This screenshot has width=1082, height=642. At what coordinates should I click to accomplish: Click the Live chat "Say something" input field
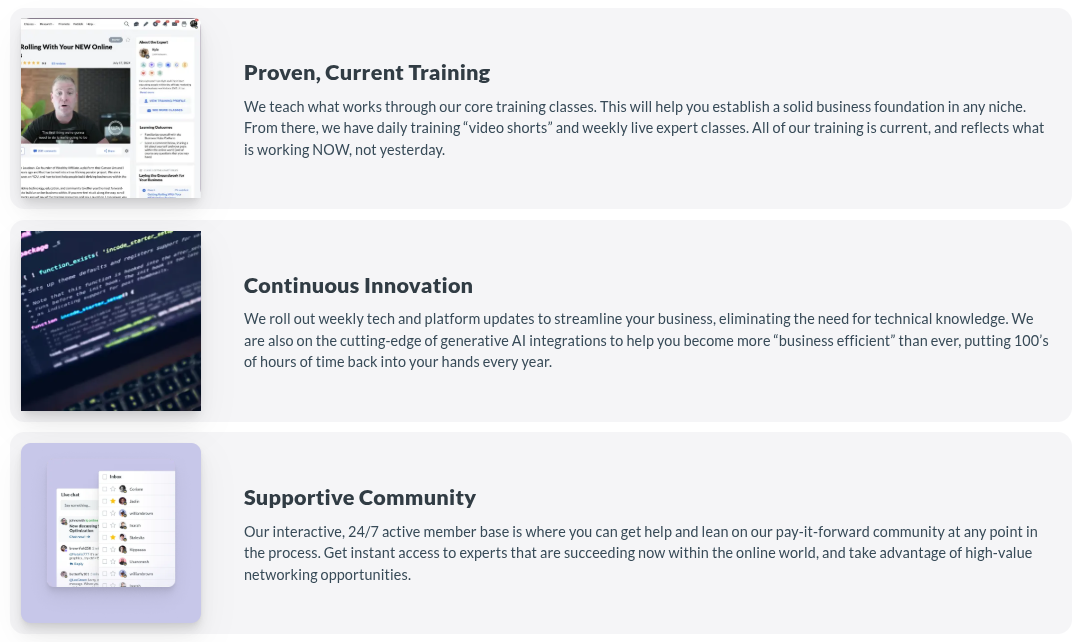pos(77,505)
